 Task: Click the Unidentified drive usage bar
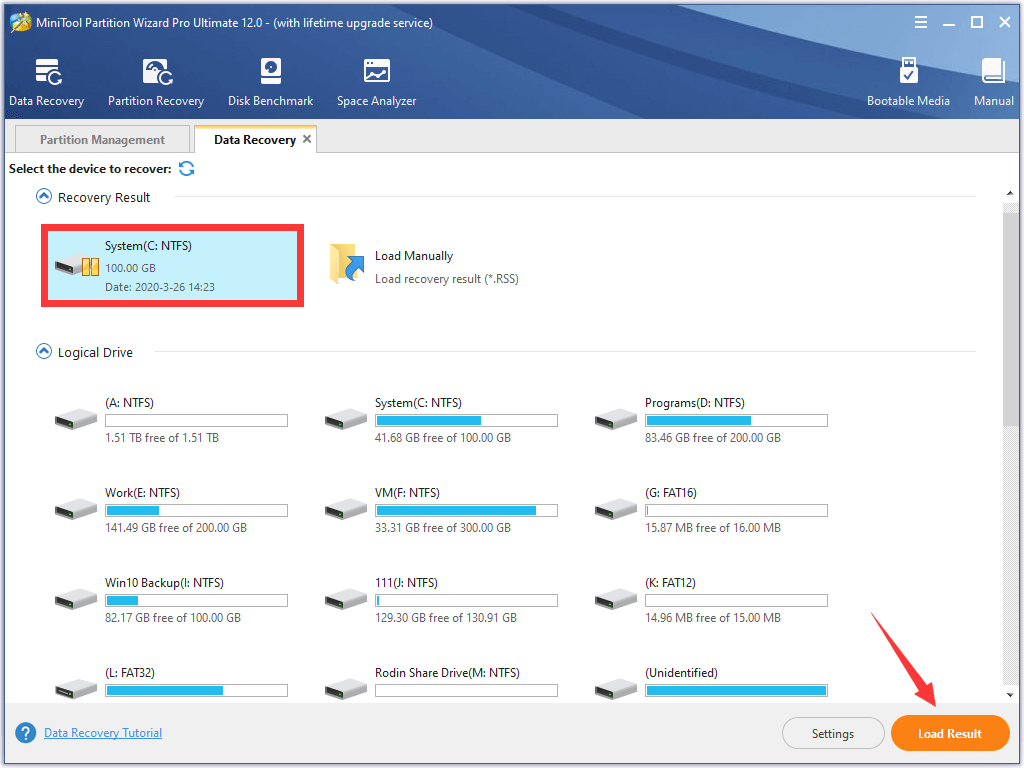[736, 691]
